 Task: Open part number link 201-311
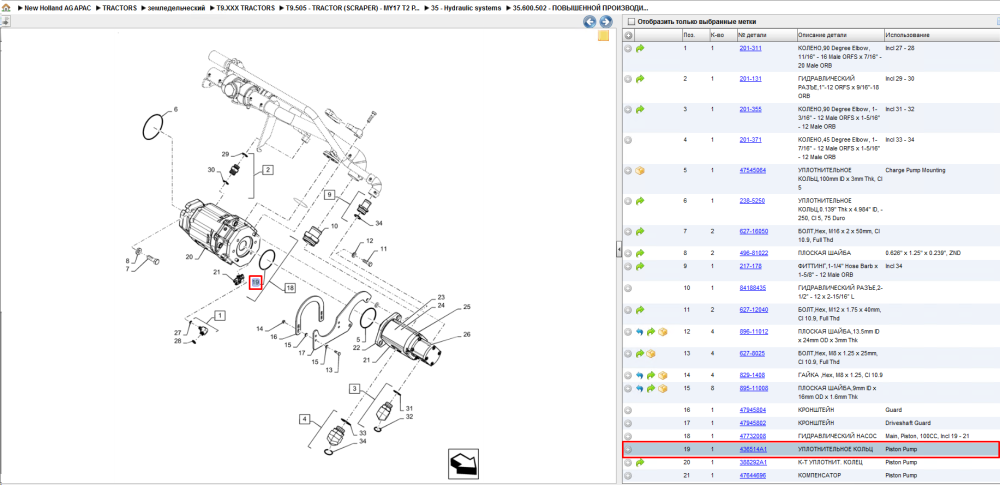(x=750, y=48)
